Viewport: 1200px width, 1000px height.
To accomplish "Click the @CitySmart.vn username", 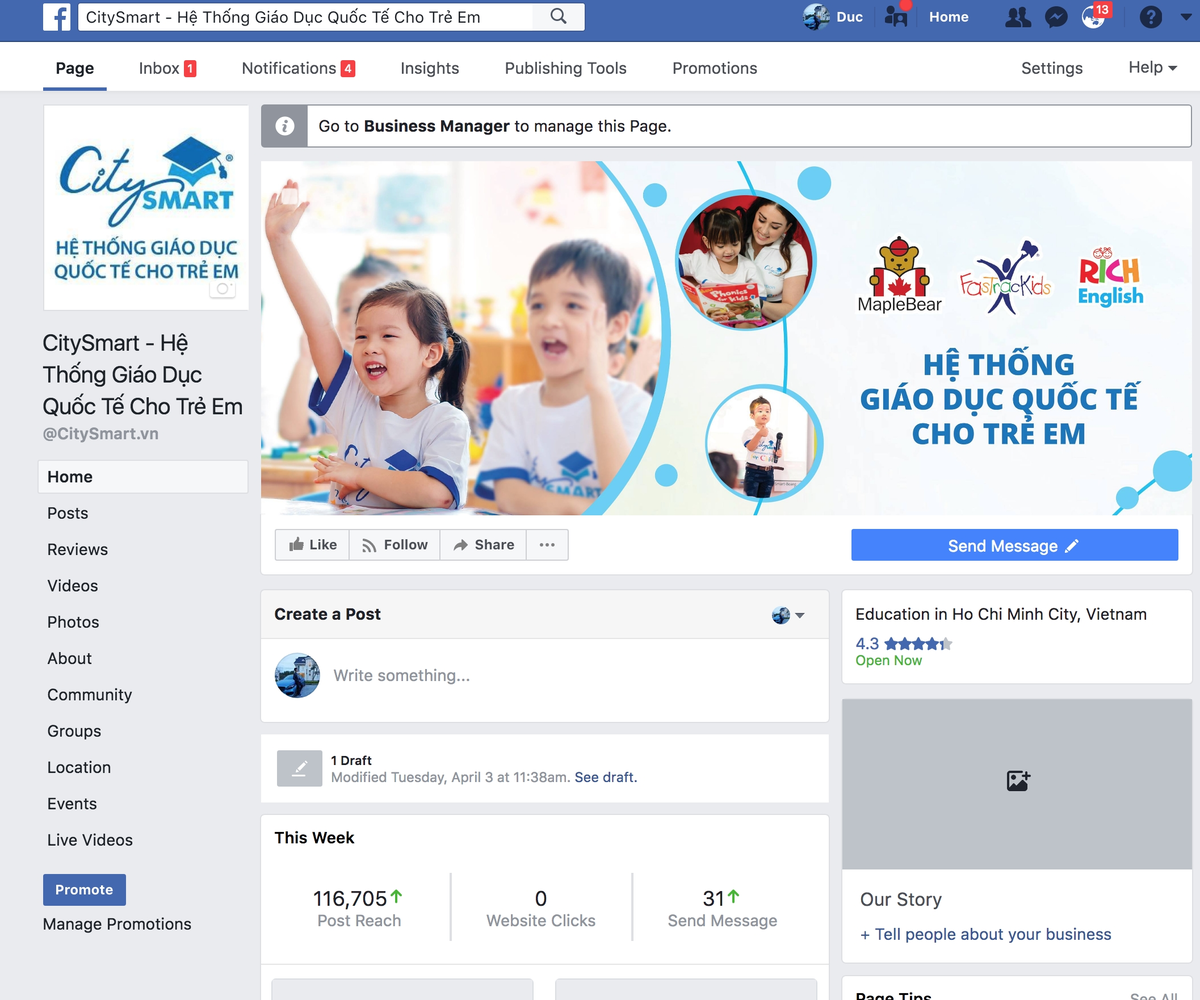I will 100,434.
